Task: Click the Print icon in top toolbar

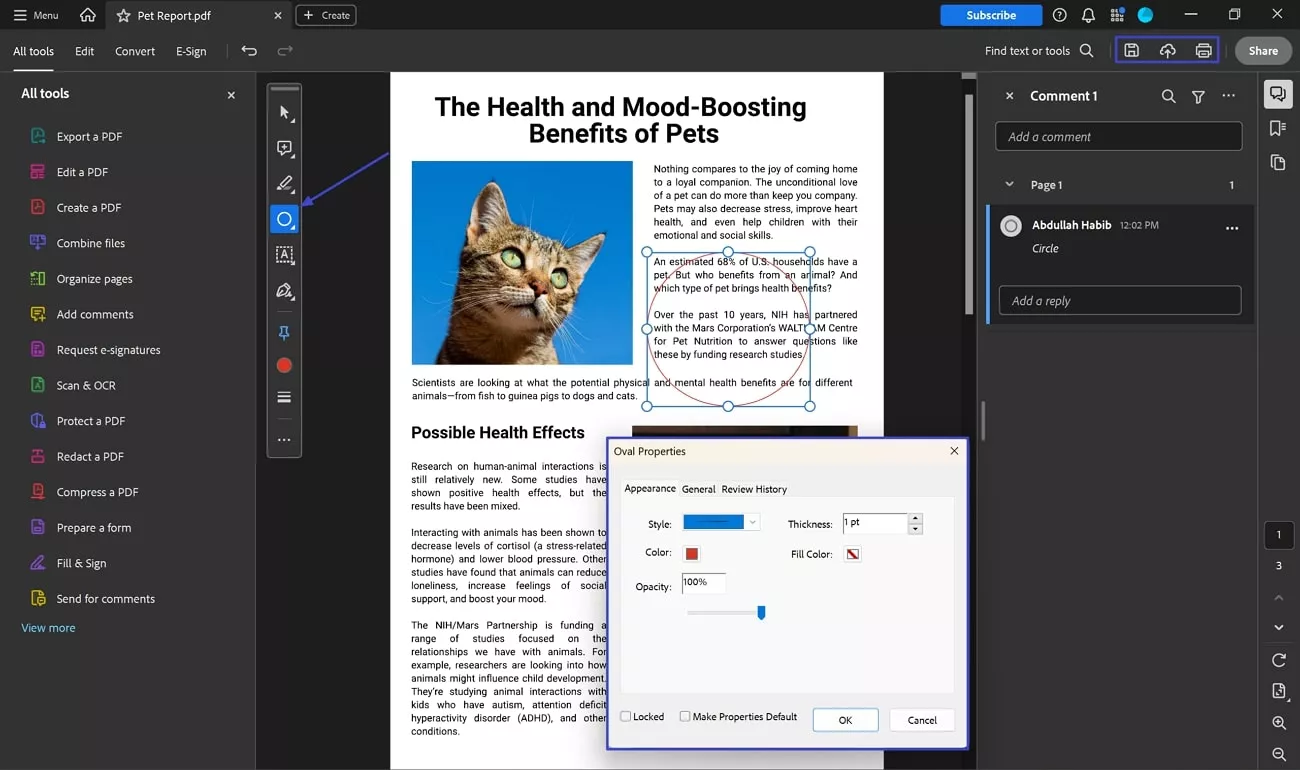Action: pyautogui.click(x=1201, y=50)
